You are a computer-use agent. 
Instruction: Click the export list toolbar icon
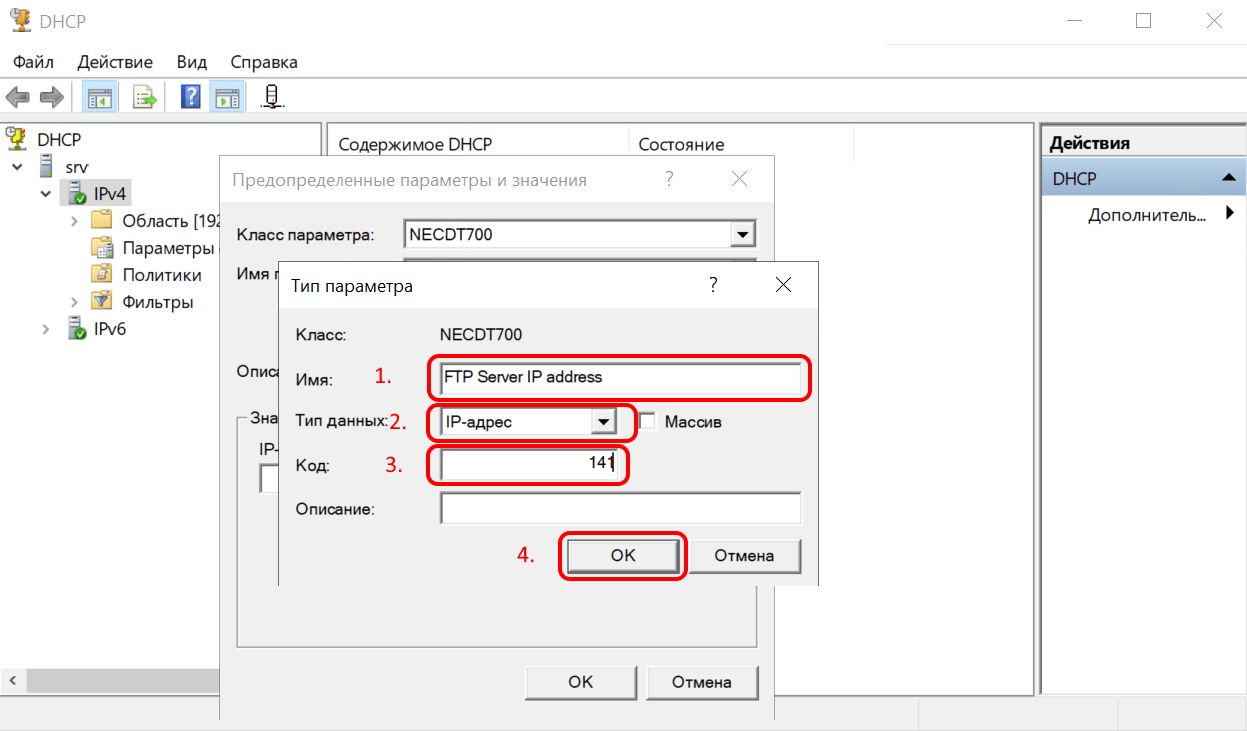(146, 97)
